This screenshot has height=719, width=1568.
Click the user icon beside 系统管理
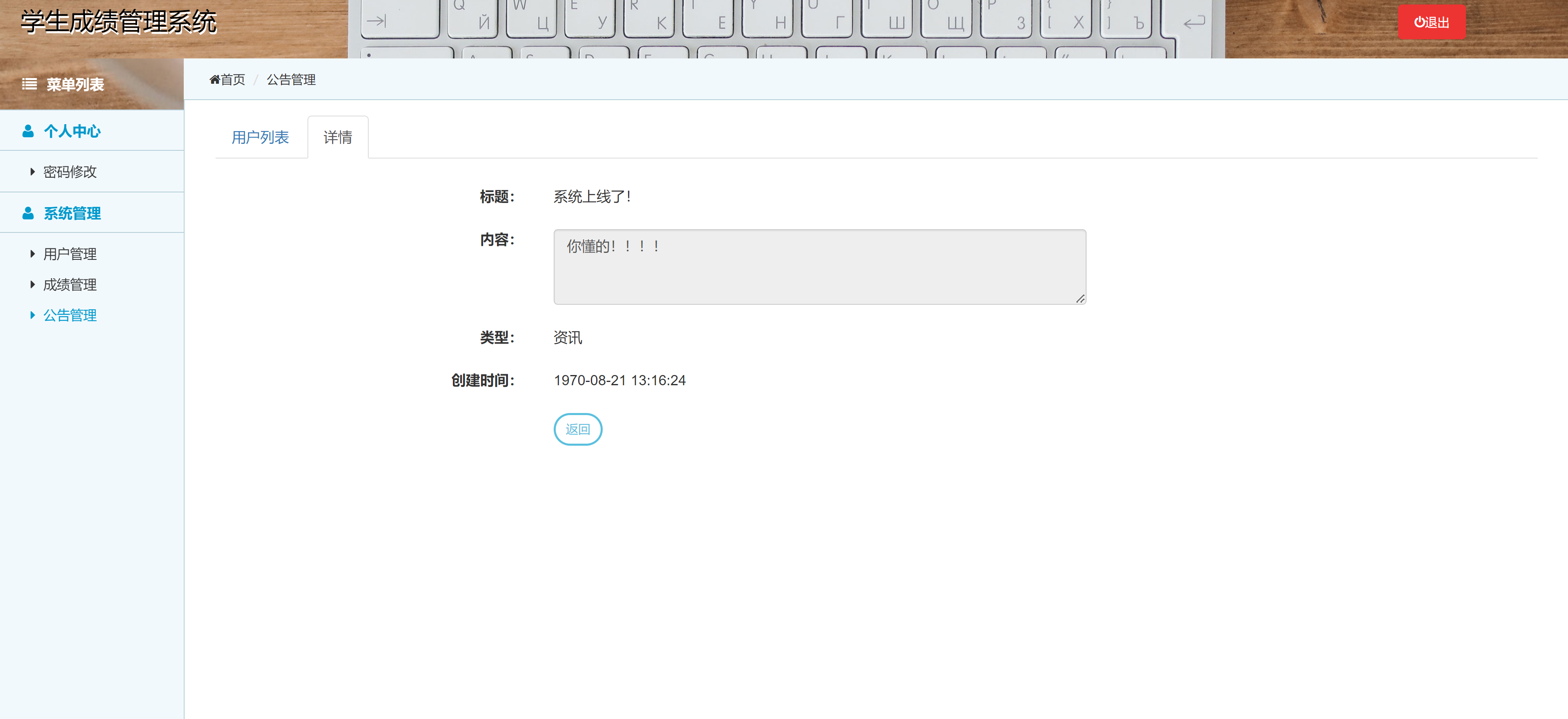point(28,213)
